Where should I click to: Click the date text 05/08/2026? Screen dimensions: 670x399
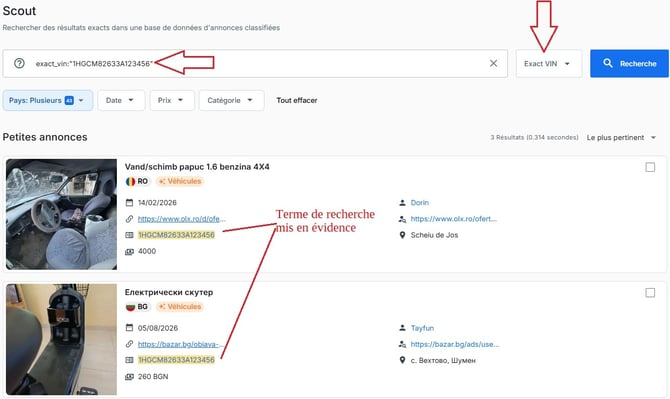pyautogui.click(x=158, y=328)
